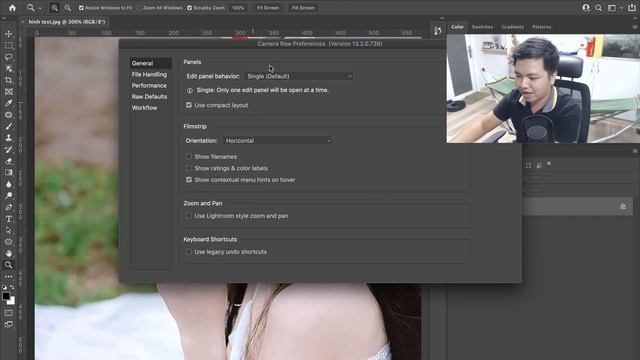Click the Fit Screen button
The height and width of the screenshot is (360, 640).
[x=268, y=8]
